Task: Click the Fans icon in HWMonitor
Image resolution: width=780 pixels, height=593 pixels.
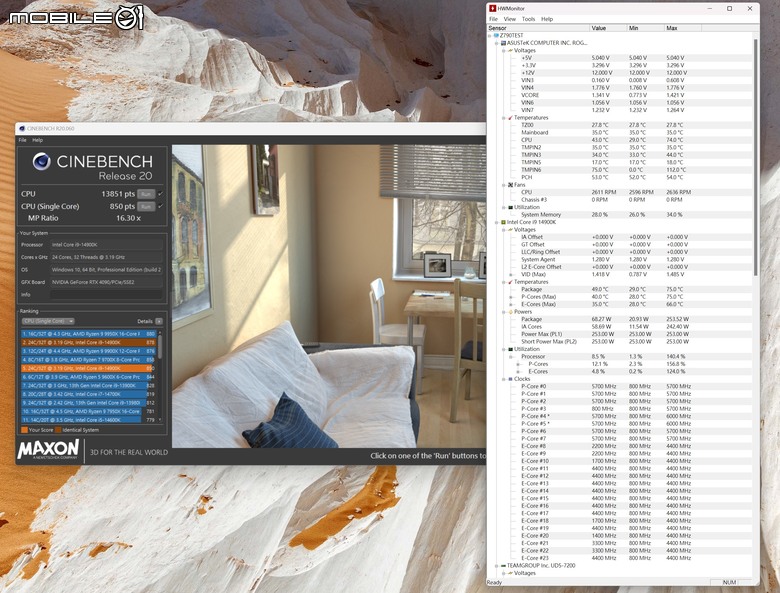Action: [510, 185]
